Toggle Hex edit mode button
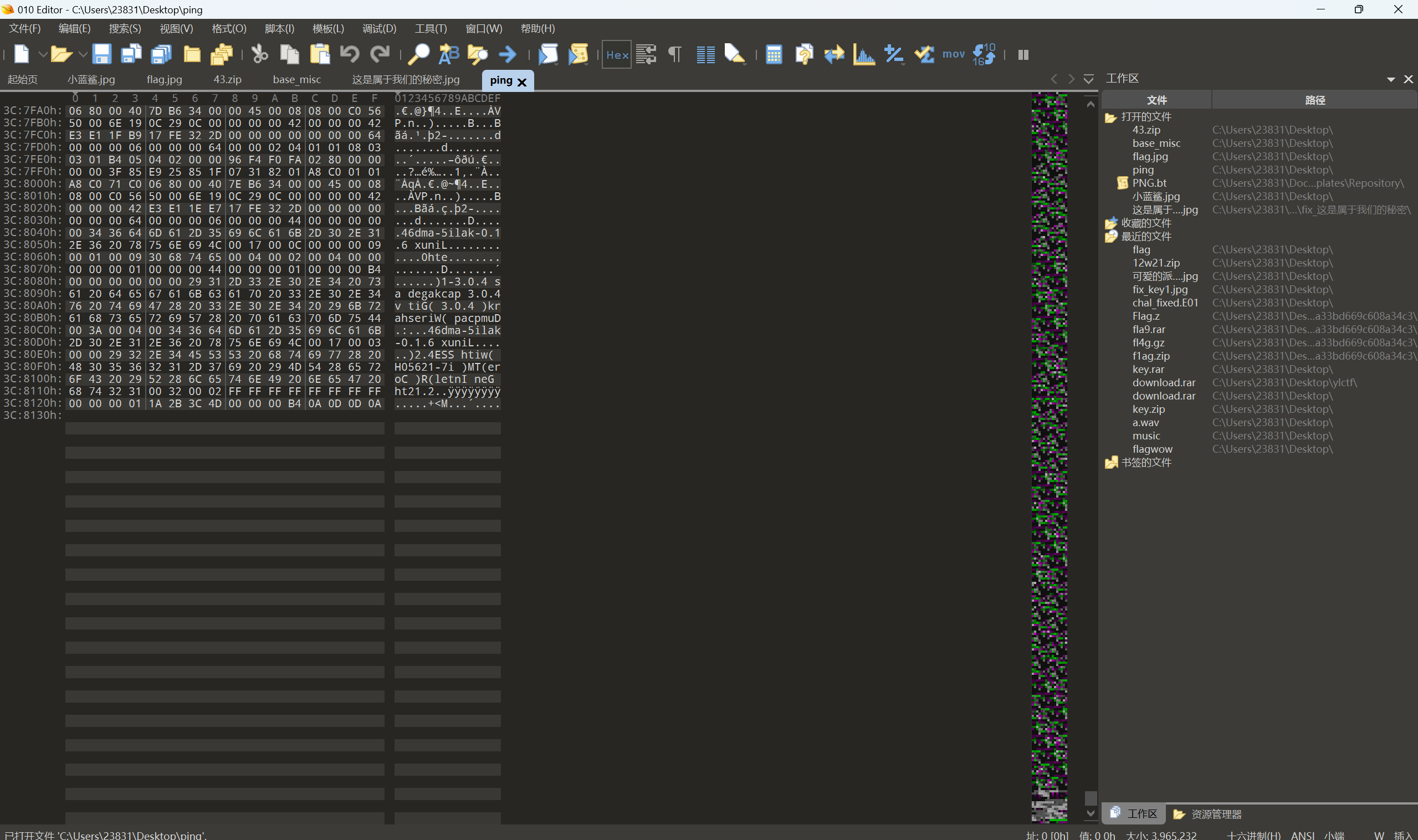This screenshot has height=840, width=1418. 616,54
